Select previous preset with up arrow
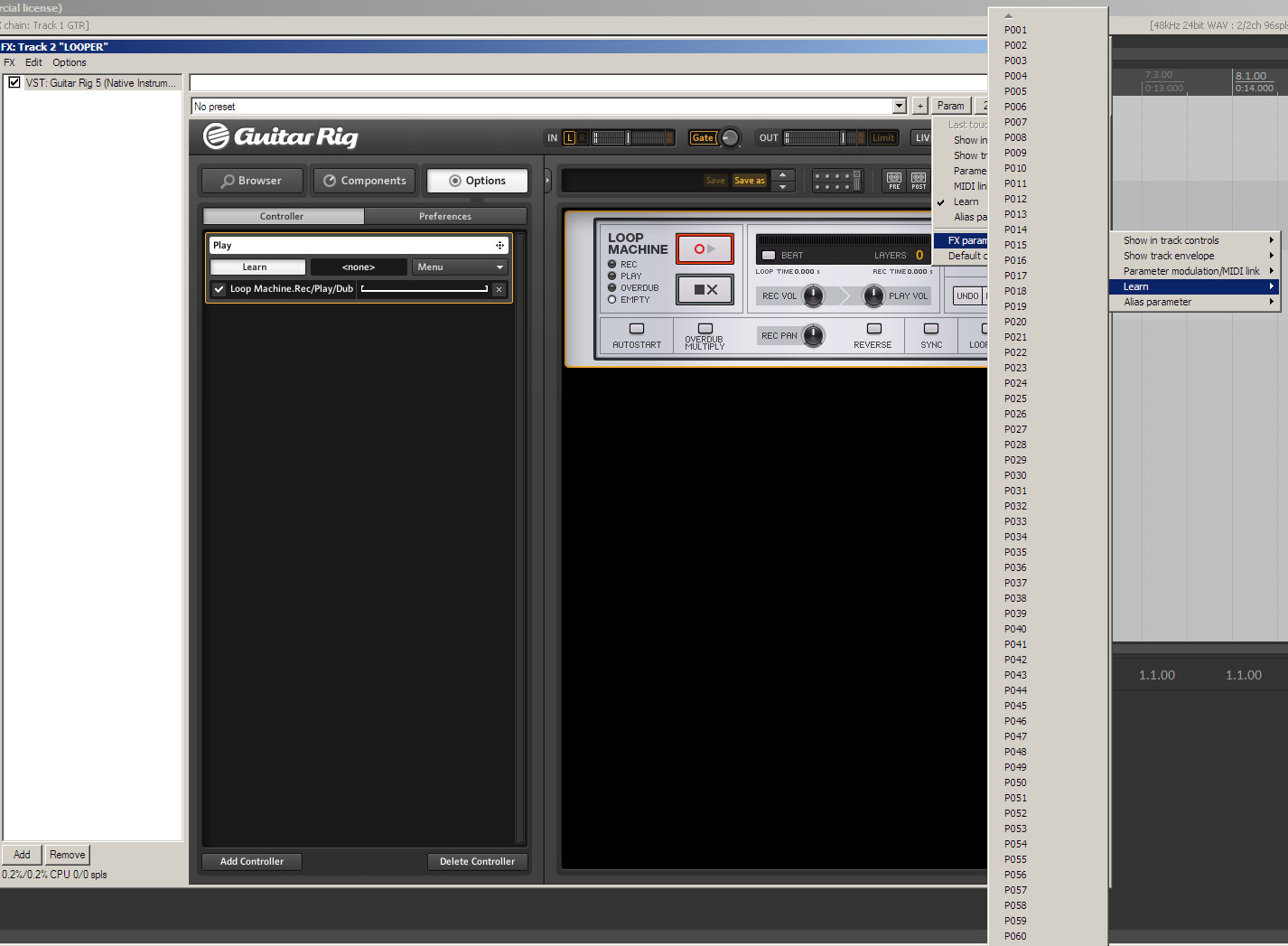 783,175
